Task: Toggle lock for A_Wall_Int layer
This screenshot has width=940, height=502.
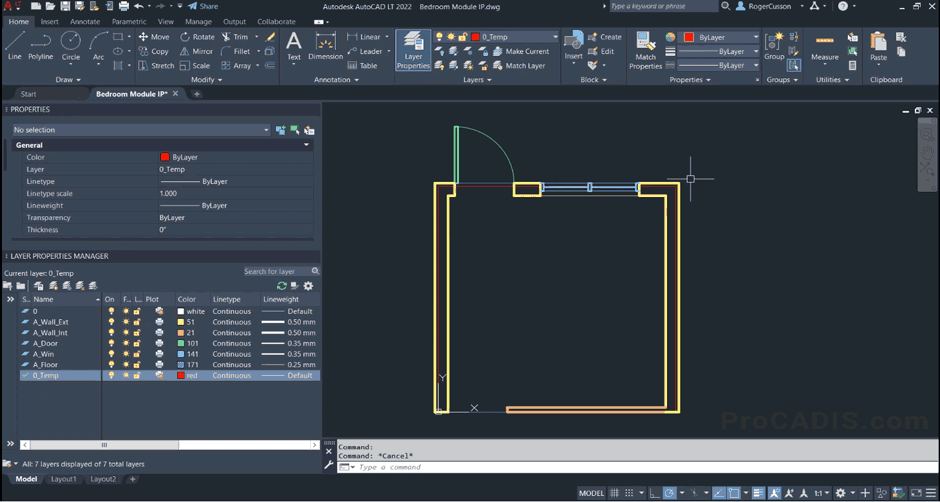Action: coord(137,333)
